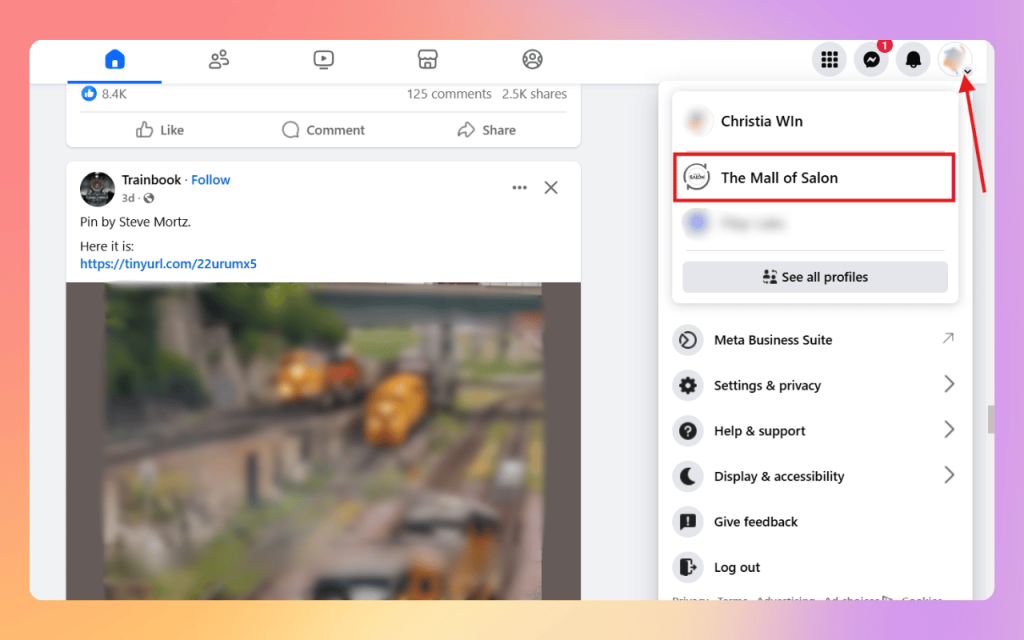Open the tinyurl.com/22urumx5 link
The image size is (1024, 640).
[168, 264]
